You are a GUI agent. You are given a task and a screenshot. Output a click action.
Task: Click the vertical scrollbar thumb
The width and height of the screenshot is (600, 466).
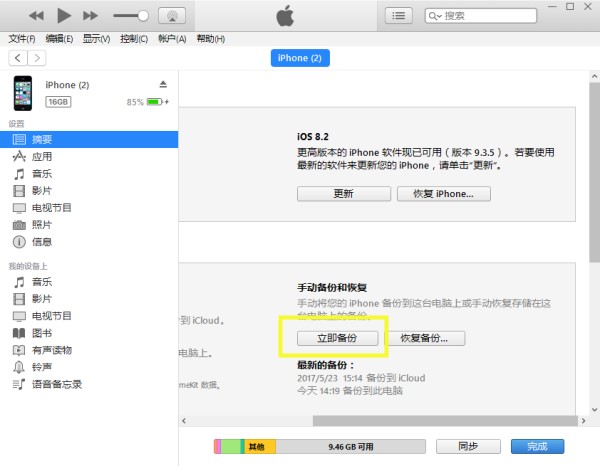tap(594, 172)
